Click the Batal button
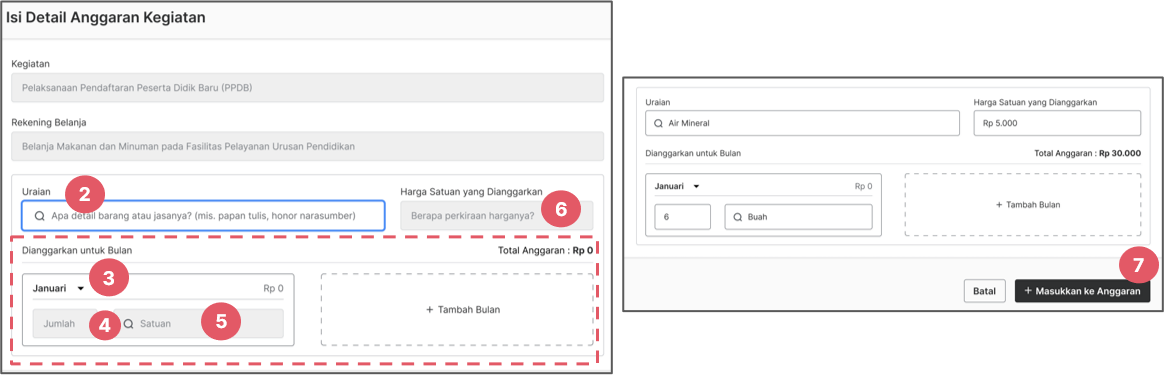1164x375 pixels. tap(984, 291)
